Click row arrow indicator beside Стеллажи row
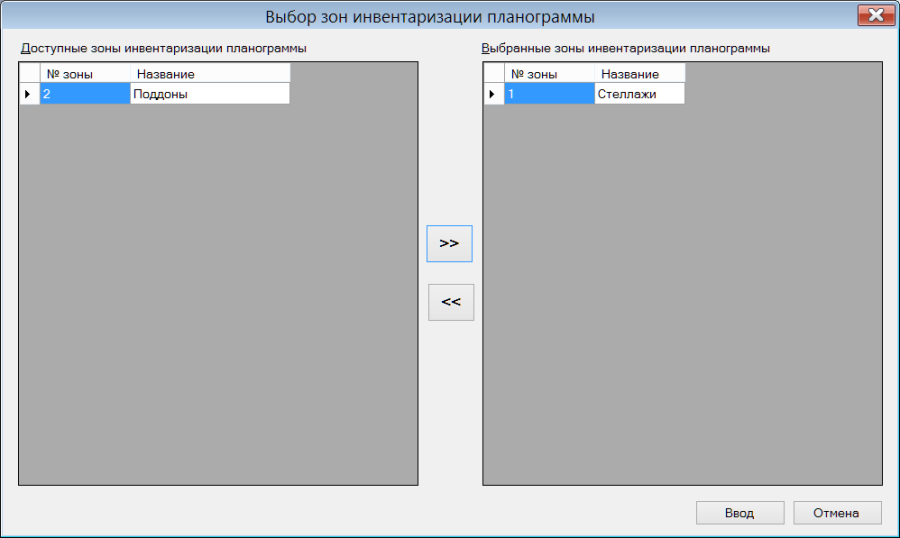The height and width of the screenshot is (538, 900). [494, 94]
